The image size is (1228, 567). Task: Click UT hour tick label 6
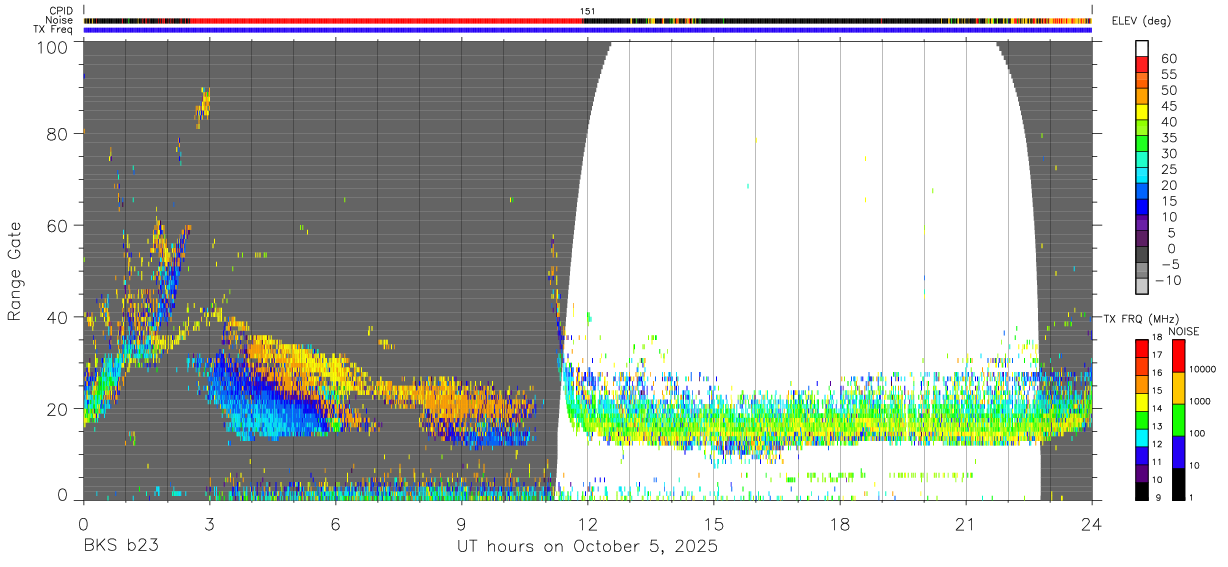point(335,522)
